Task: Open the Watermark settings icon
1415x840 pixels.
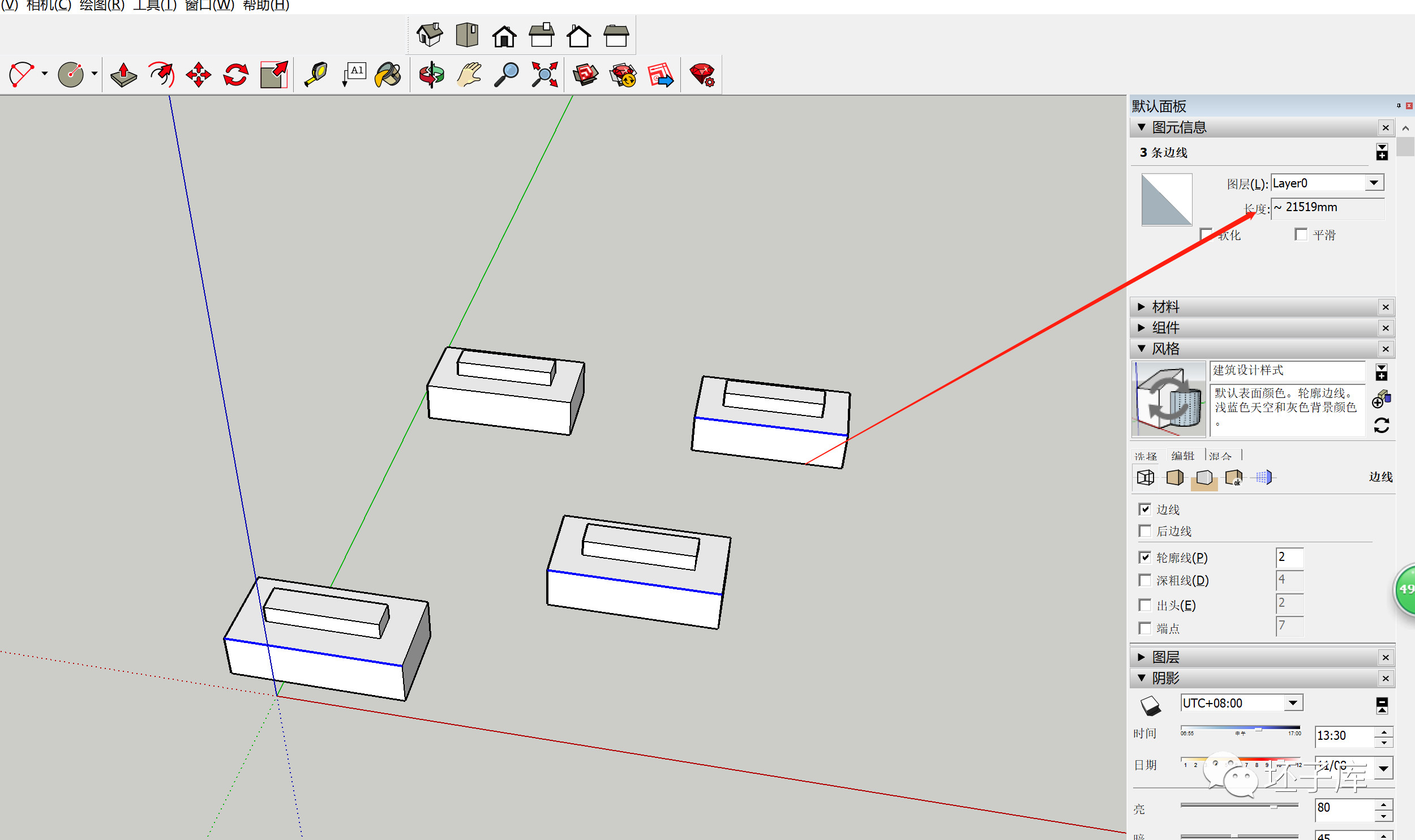Action: coord(1233,477)
